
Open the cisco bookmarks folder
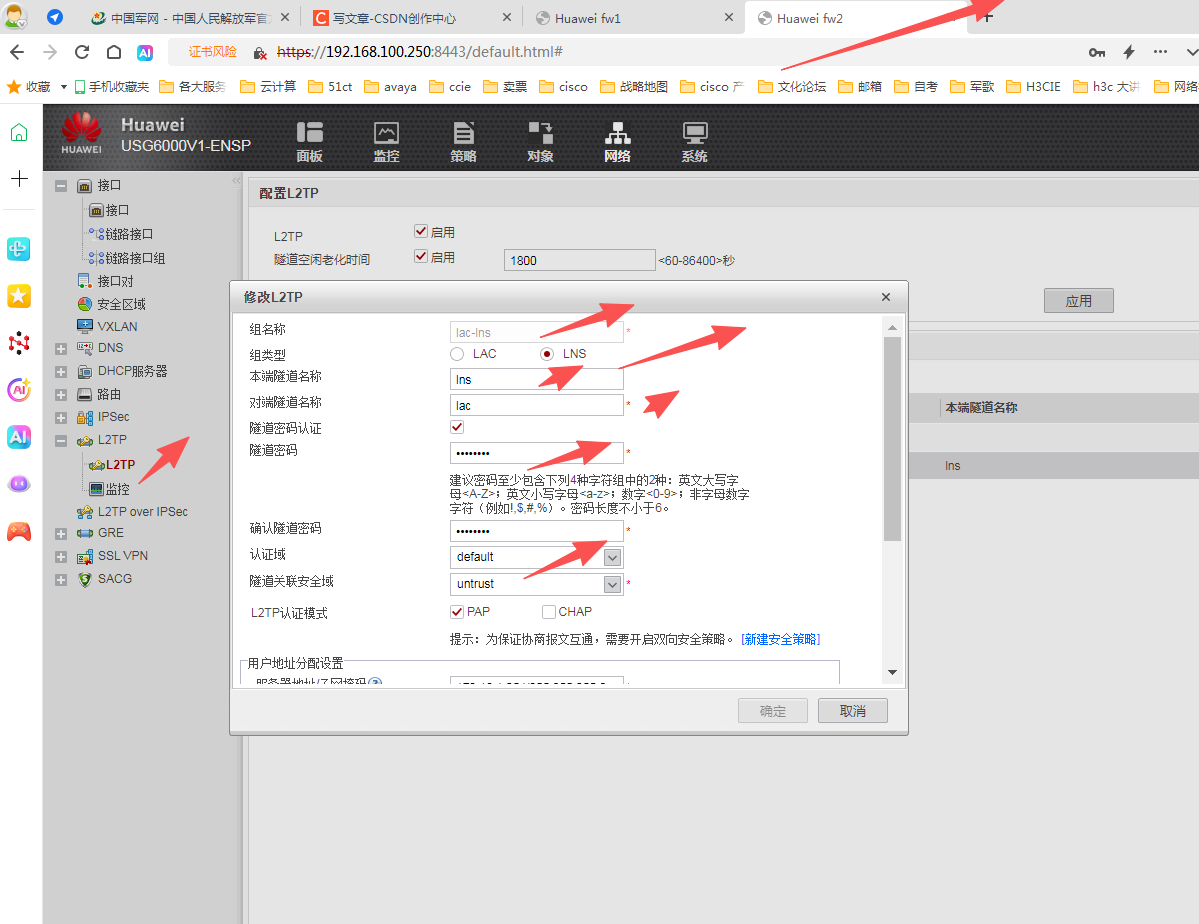(x=564, y=86)
